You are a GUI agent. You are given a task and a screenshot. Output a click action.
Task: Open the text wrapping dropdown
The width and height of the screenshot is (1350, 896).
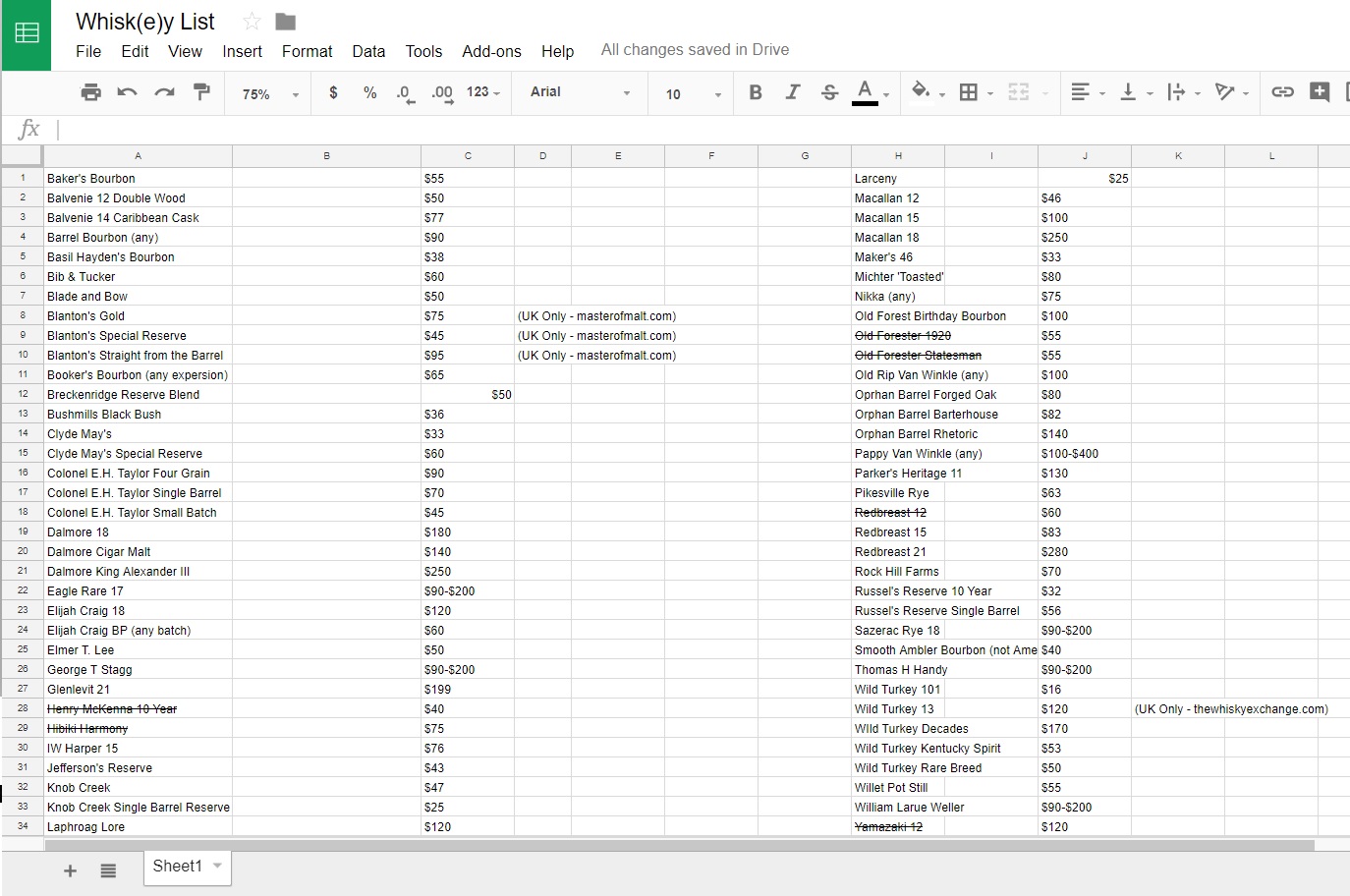tap(1183, 92)
